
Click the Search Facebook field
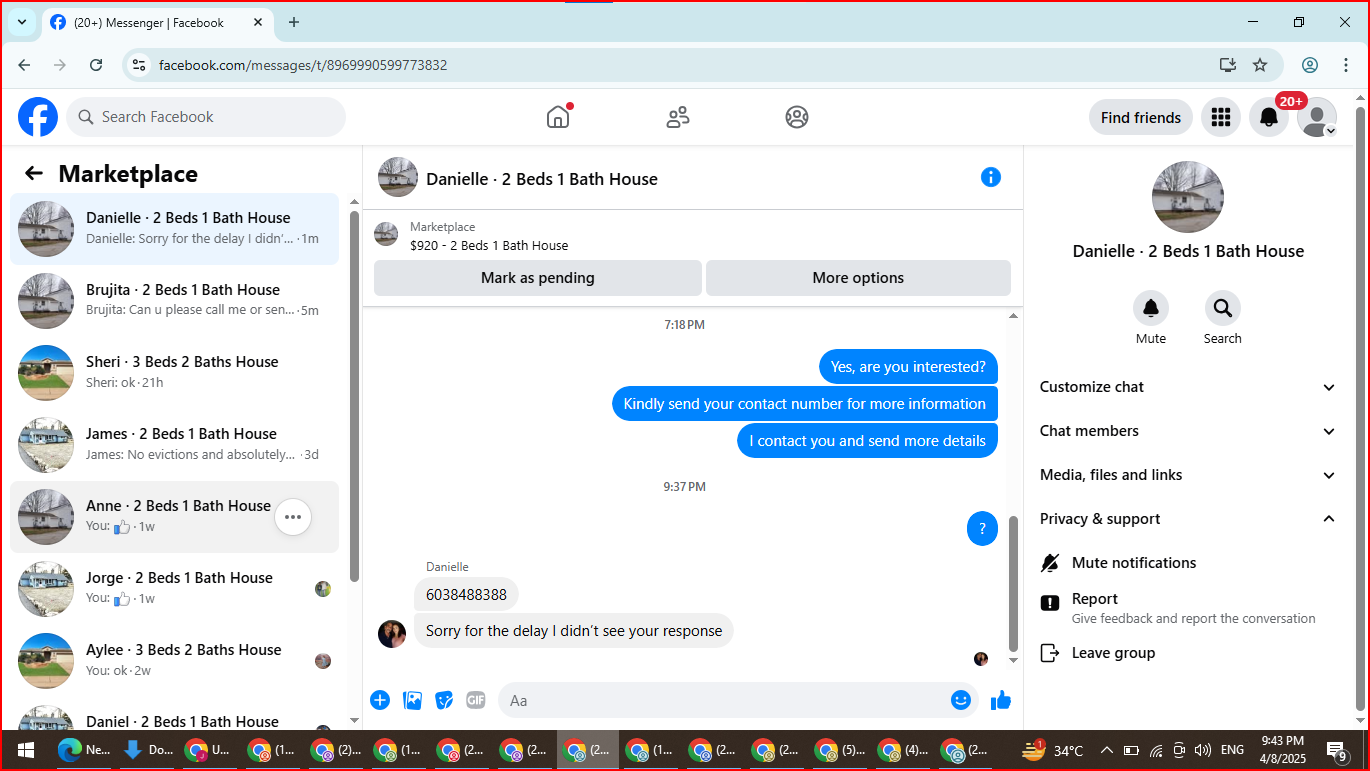[x=207, y=117]
